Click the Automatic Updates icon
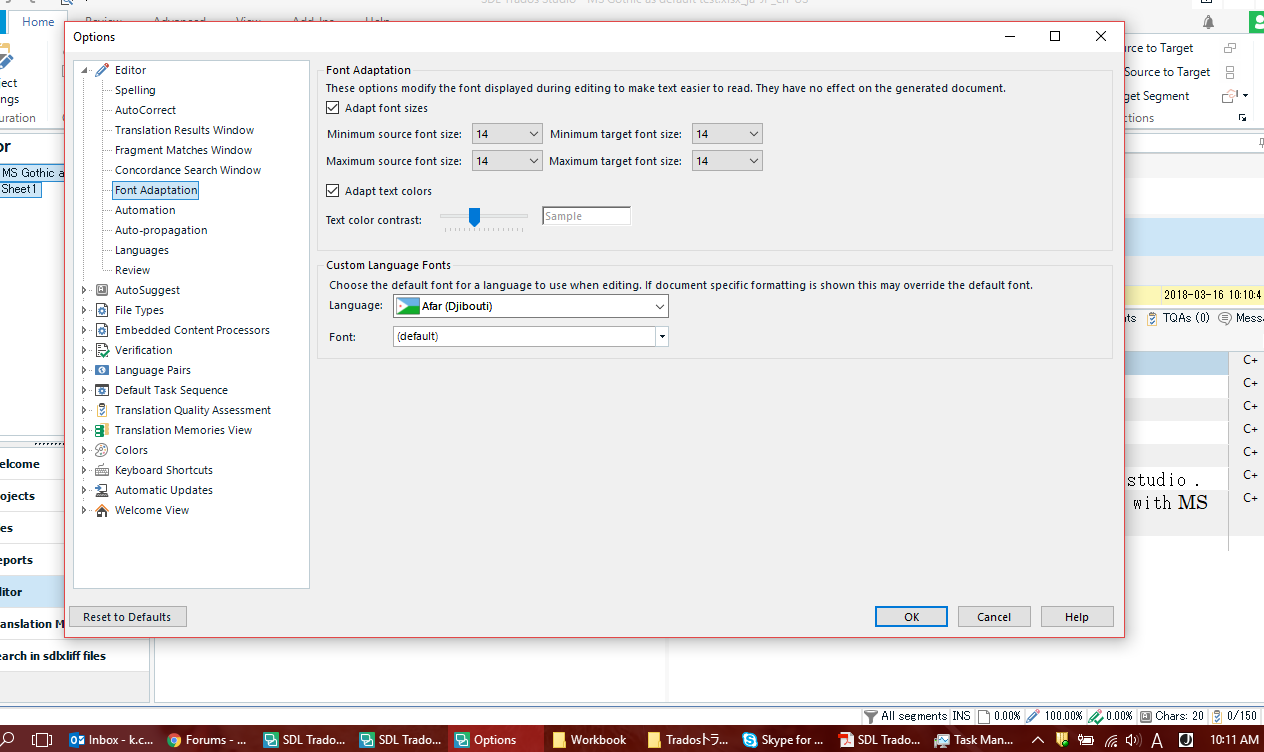The image size is (1264, 752). pos(101,490)
